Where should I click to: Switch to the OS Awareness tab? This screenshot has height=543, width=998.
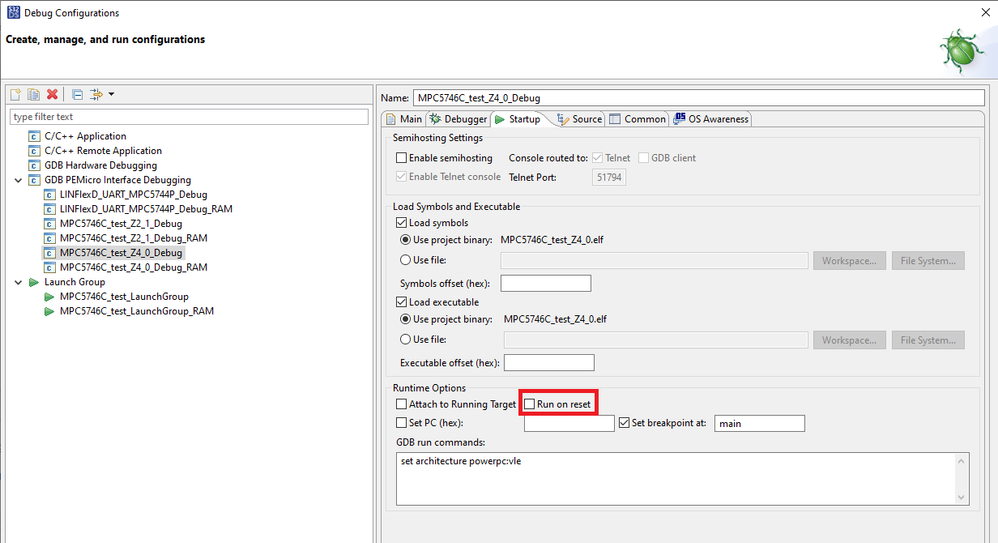pos(711,119)
